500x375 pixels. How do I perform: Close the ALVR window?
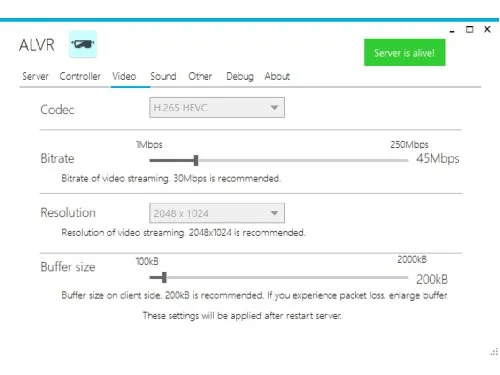[x=487, y=29]
